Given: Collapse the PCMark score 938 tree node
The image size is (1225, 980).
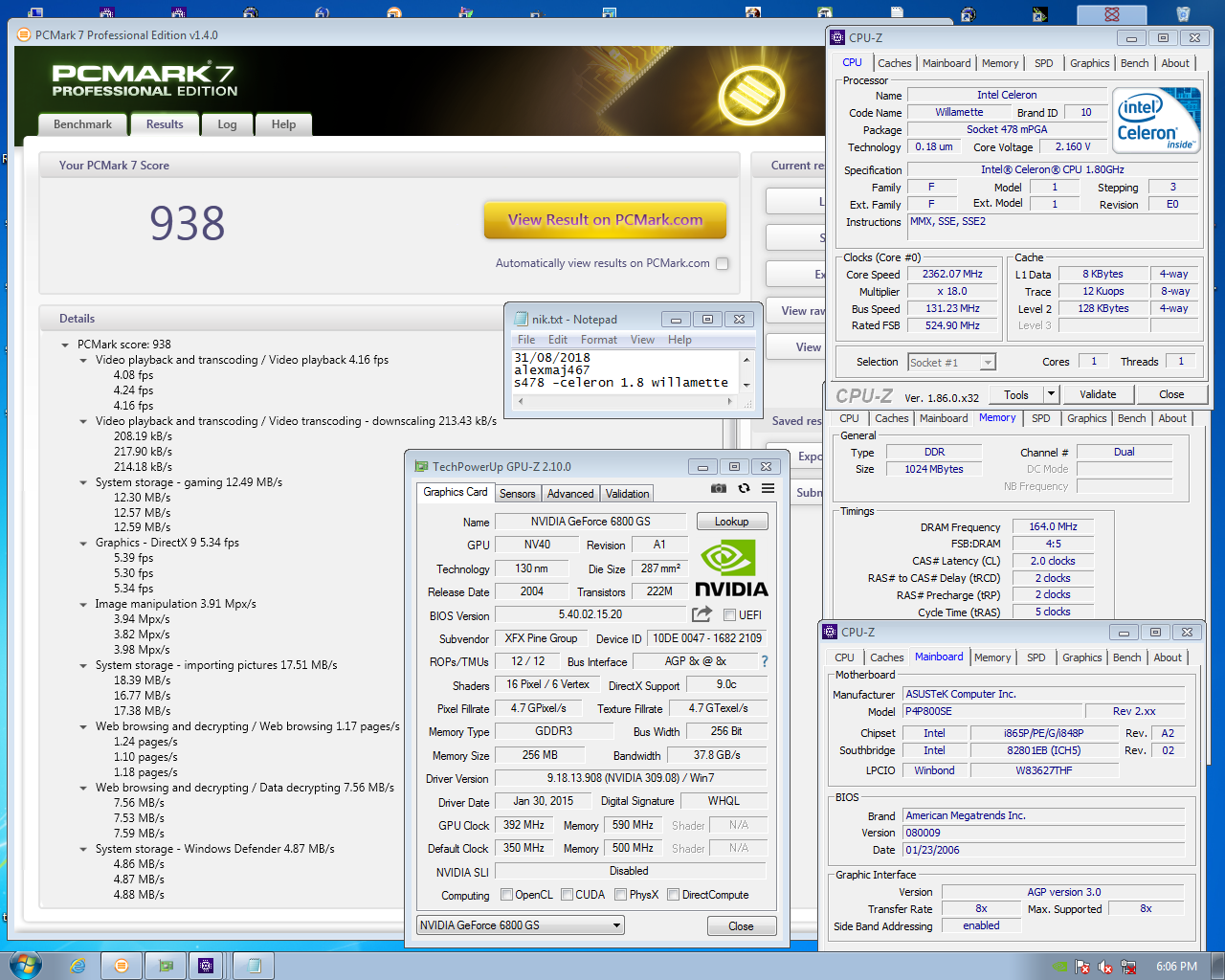Looking at the screenshot, I should [x=65, y=345].
